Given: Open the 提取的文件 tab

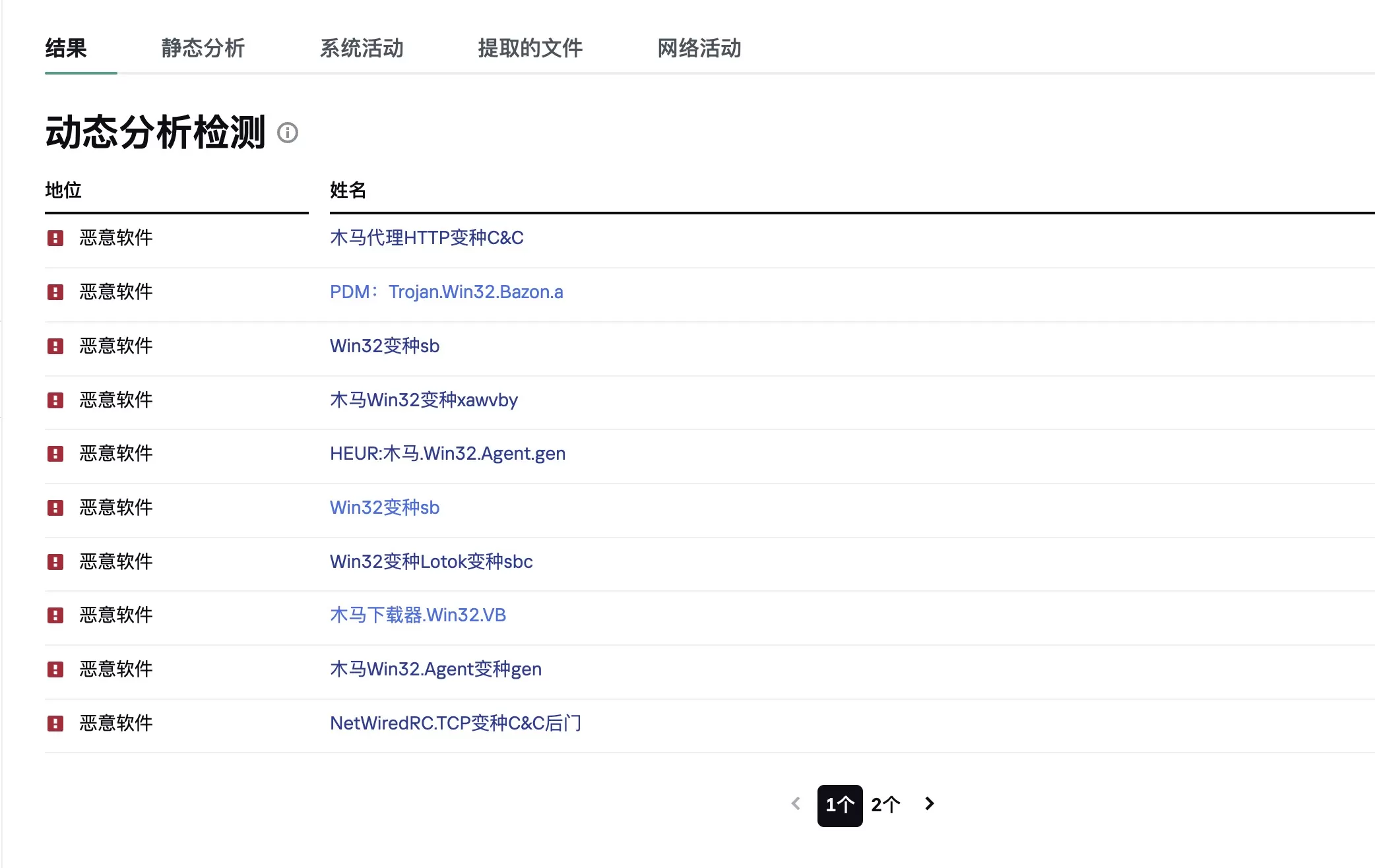Looking at the screenshot, I should click(530, 48).
